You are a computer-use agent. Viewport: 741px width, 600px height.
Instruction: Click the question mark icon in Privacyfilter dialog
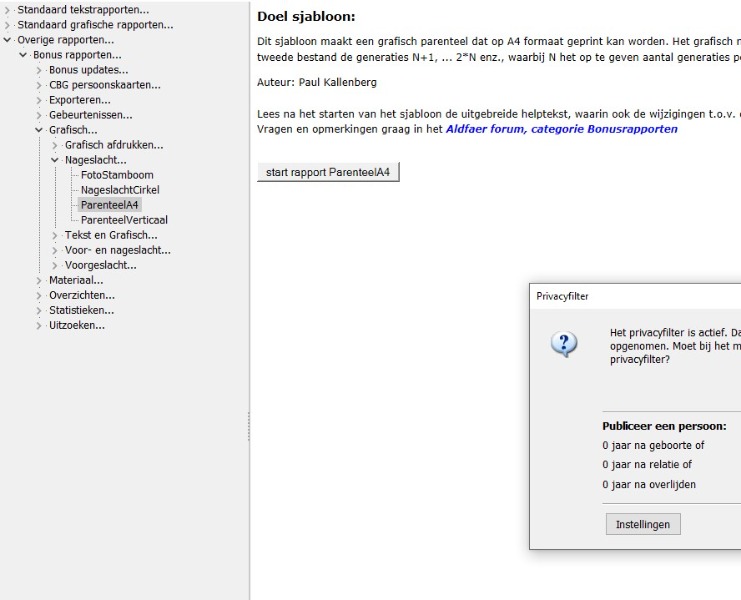point(564,345)
